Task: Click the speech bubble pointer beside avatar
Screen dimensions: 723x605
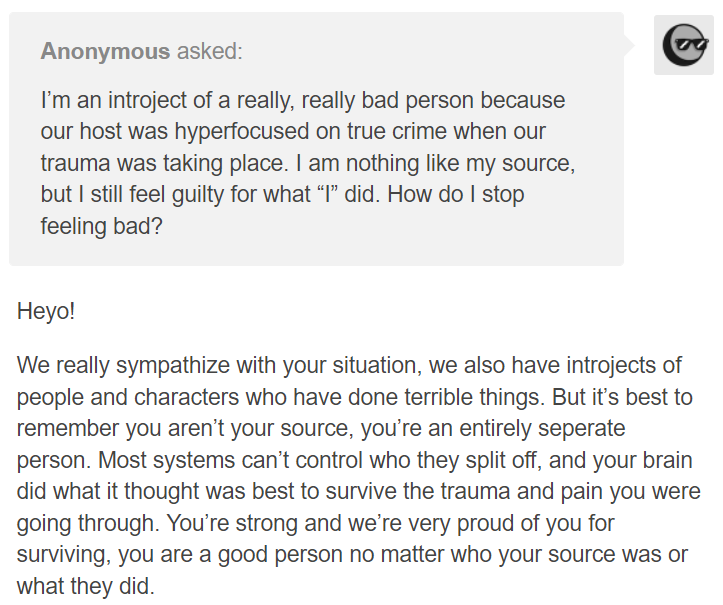Action: tap(629, 45)
